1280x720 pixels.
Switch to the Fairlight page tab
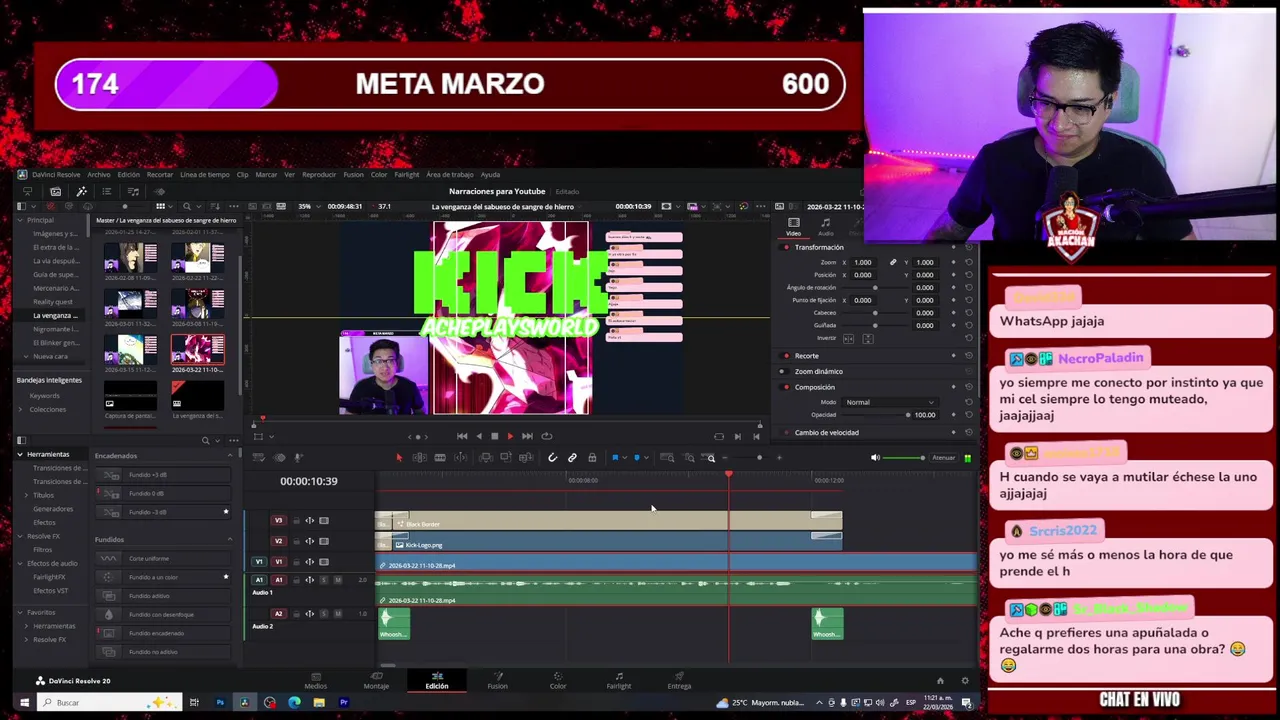618,680
